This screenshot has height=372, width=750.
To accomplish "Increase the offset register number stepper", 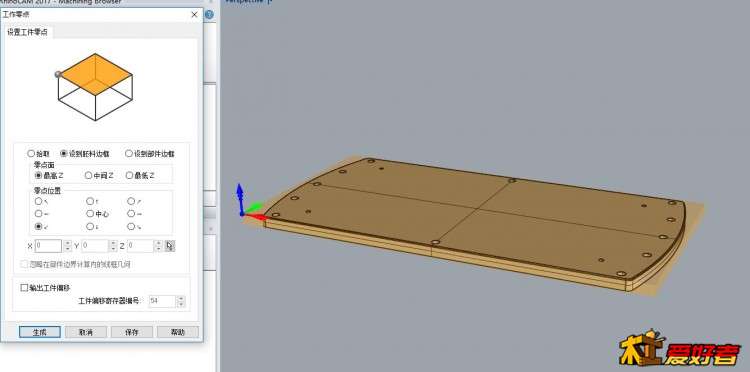I will [x=181, y=299].
